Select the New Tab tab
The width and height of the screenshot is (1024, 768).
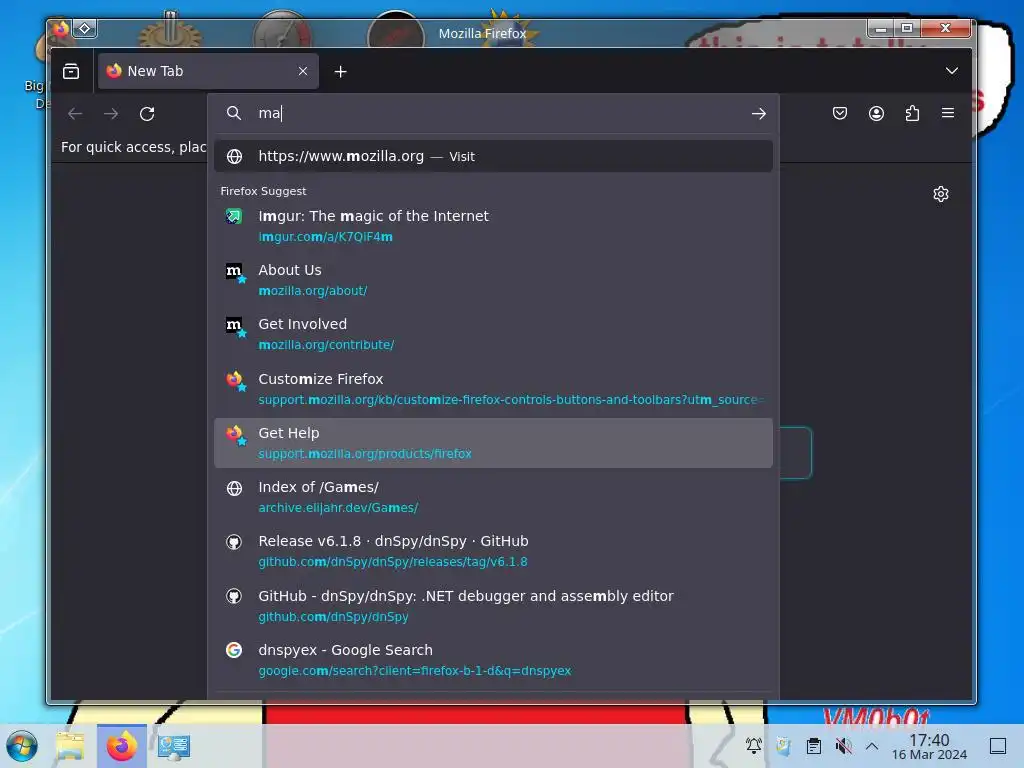point(208,71)
